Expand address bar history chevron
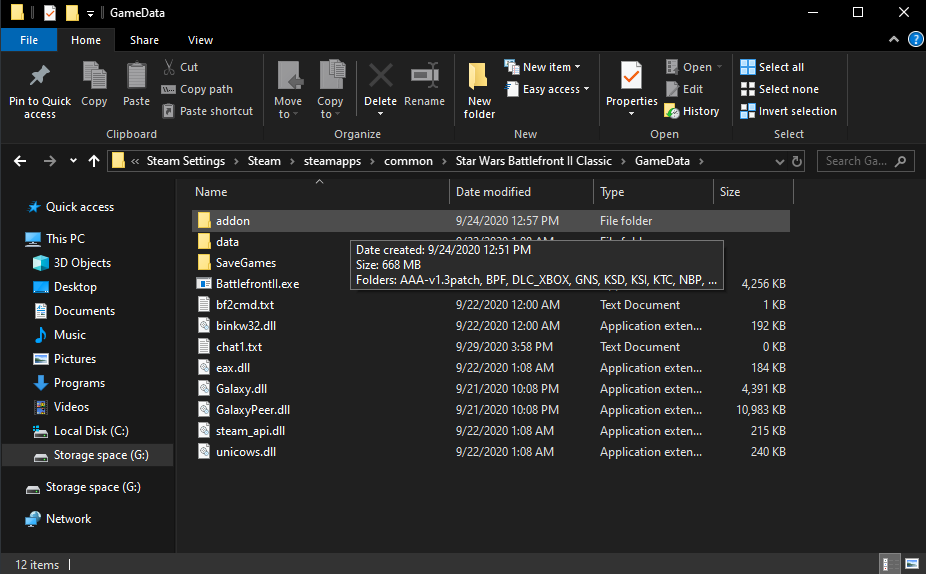The width and height of the screenshot is (926, 574). click(x=780, y=161)
